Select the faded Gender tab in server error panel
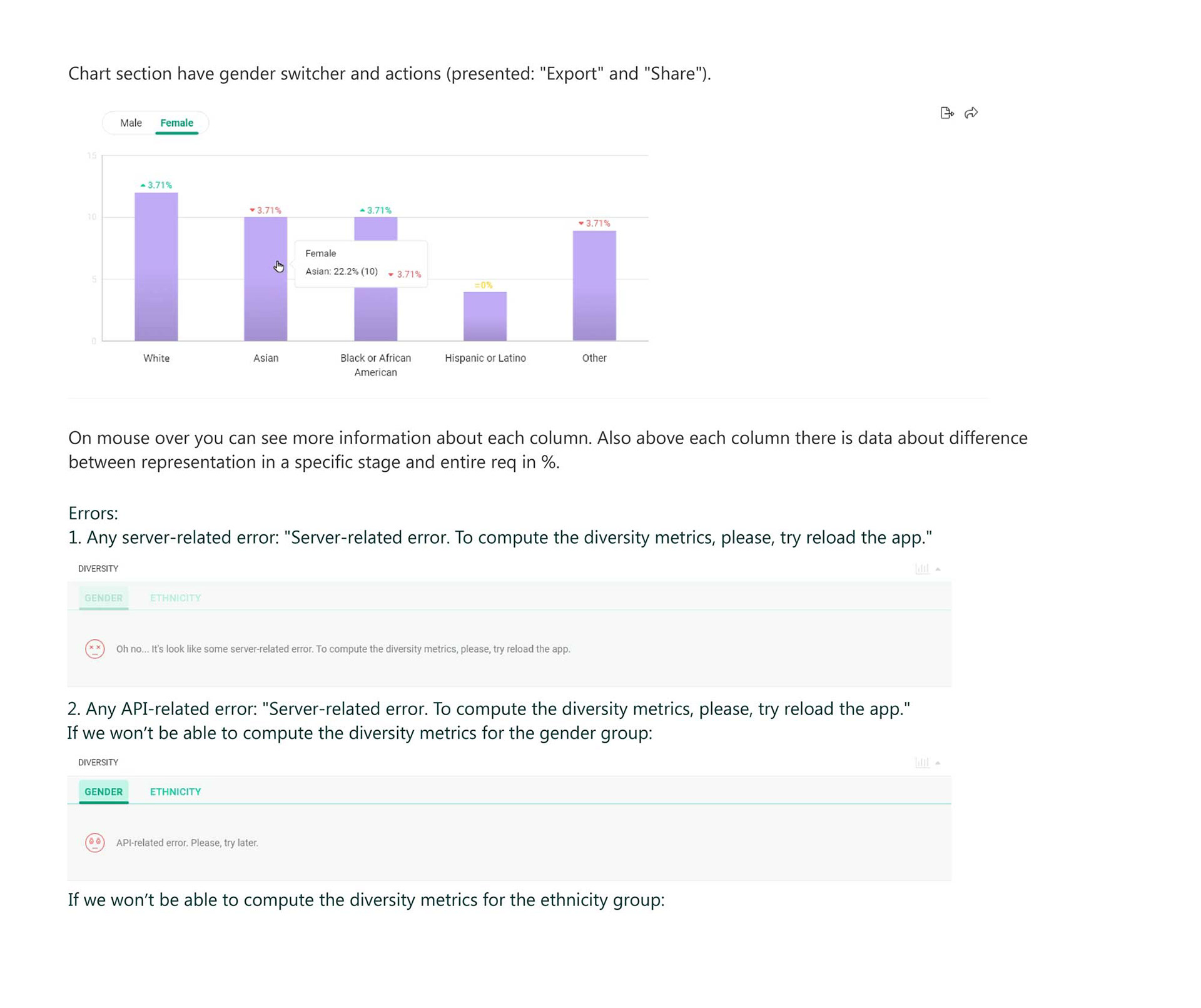Image resolution: width=1201 pixels, height=1008 pixels. click(103, 598)
